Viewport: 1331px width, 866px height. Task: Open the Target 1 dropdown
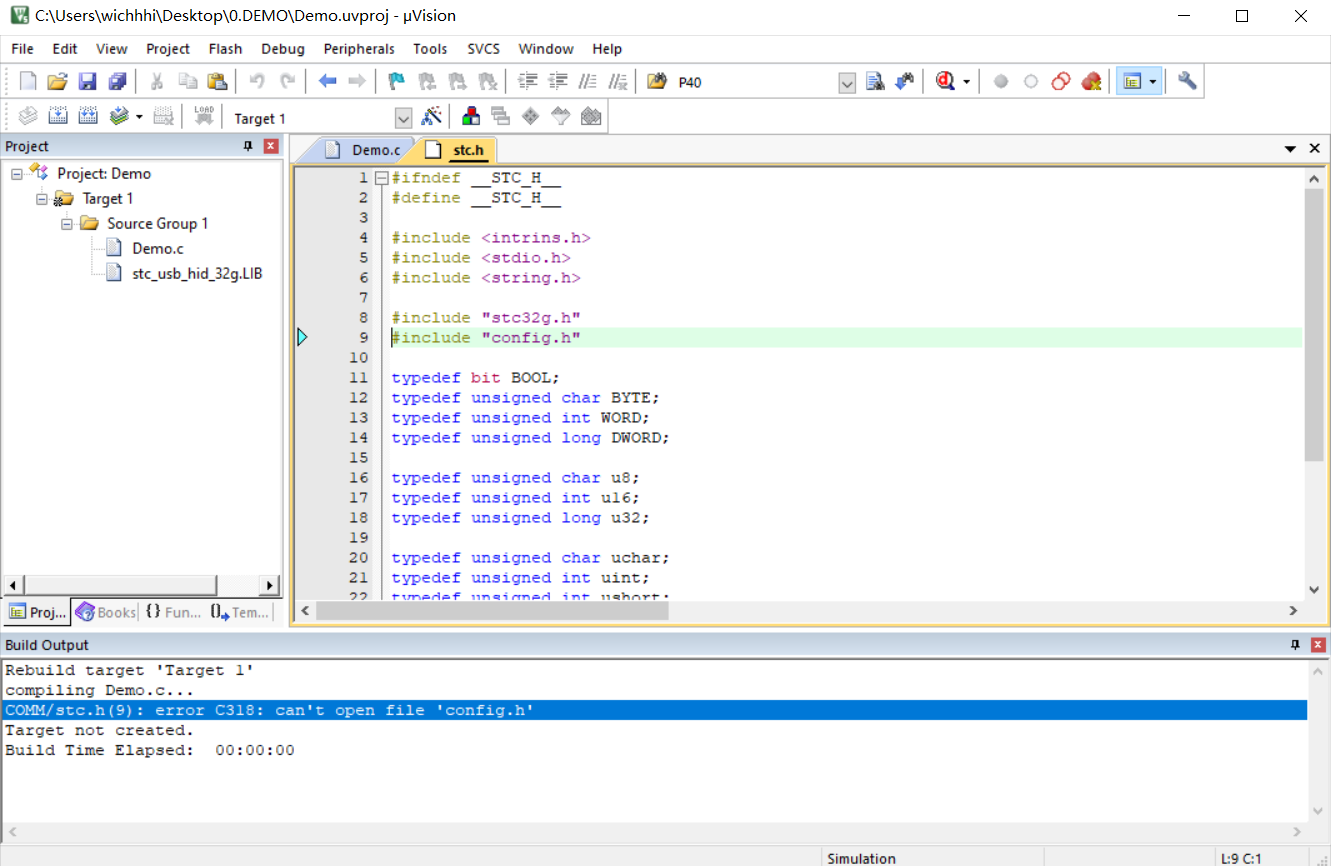point(403,118)
